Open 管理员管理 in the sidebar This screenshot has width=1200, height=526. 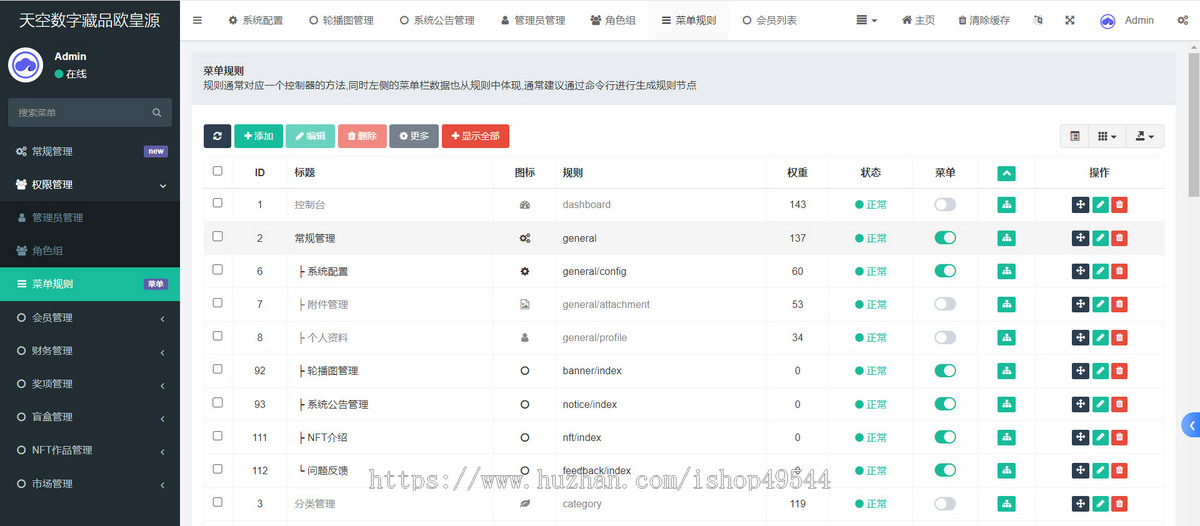pyautogui.click(x=90, y=217)
